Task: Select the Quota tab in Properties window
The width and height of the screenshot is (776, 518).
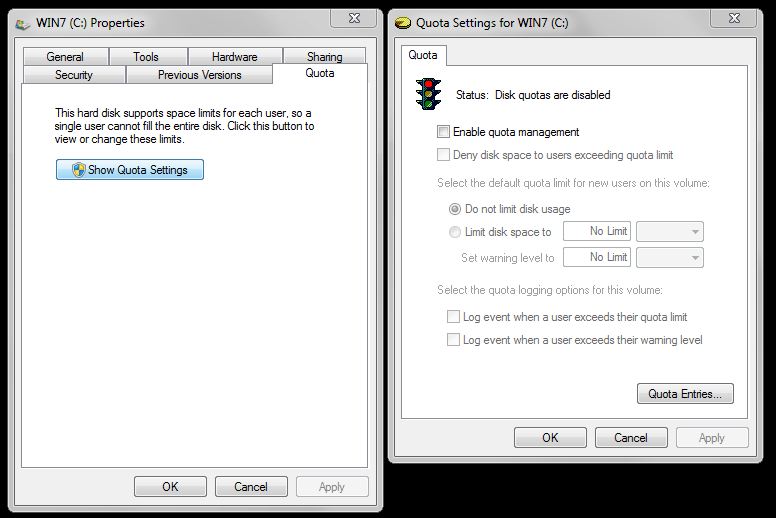Action: click(x=320, y=73)
